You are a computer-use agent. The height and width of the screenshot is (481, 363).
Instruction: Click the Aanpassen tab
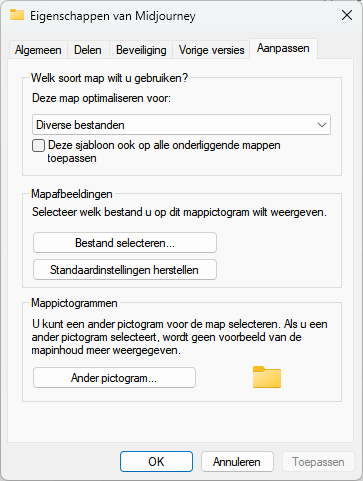283,48
